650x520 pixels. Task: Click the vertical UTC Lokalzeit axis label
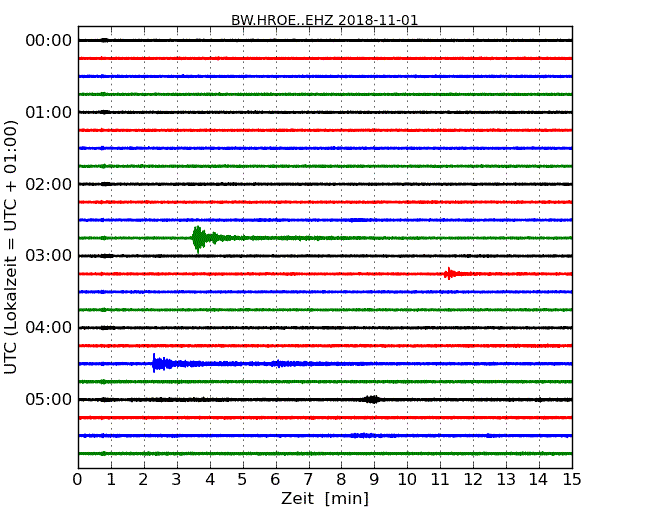point(11,247)
